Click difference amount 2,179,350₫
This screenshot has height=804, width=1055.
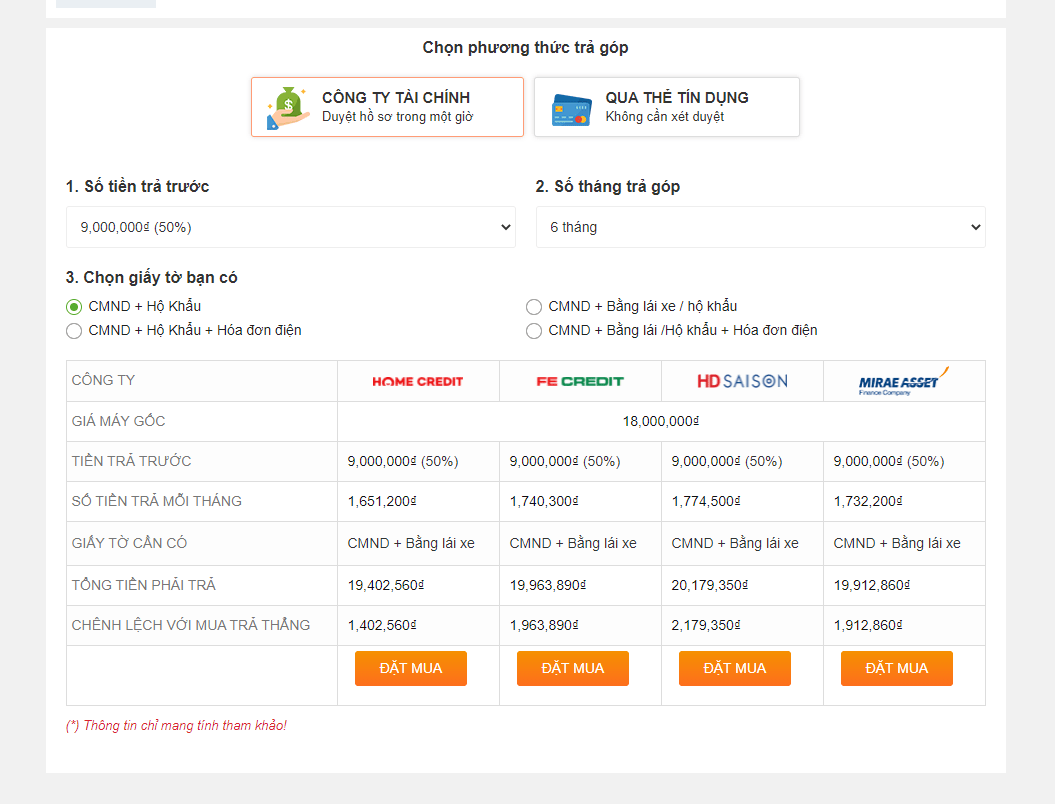[x=706, y=625]
